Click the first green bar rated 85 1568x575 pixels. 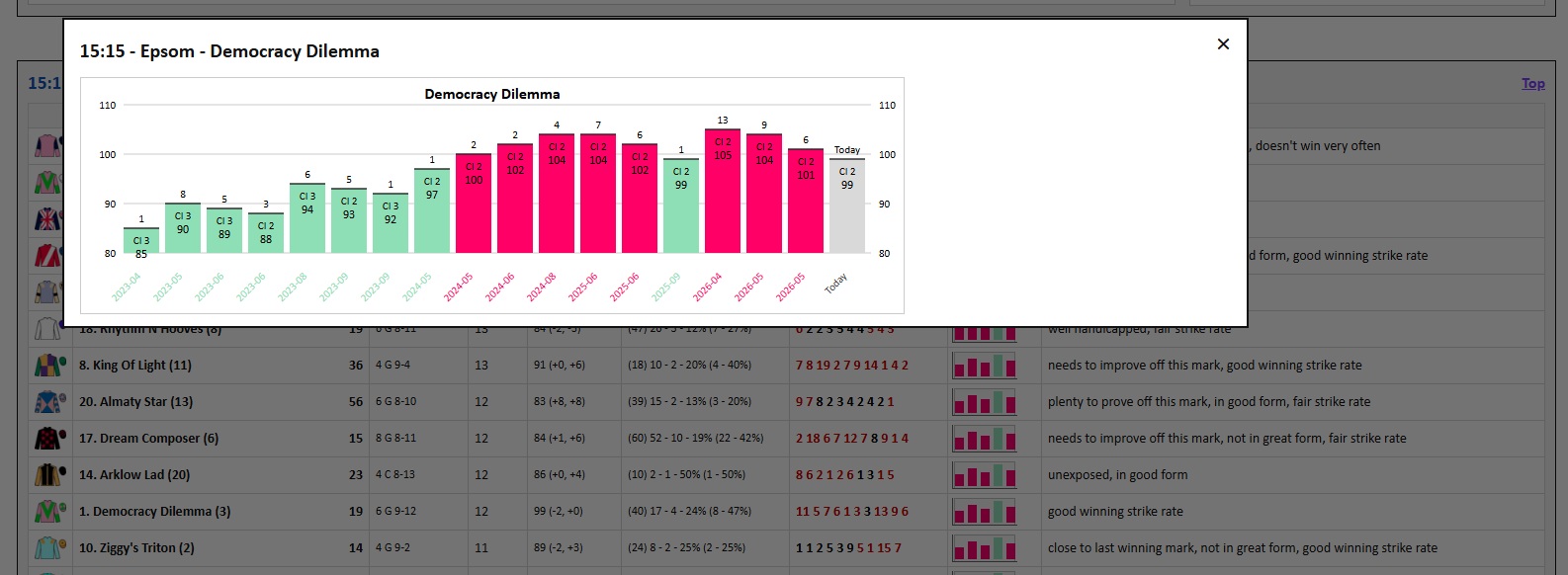click(x=141, y=240)
